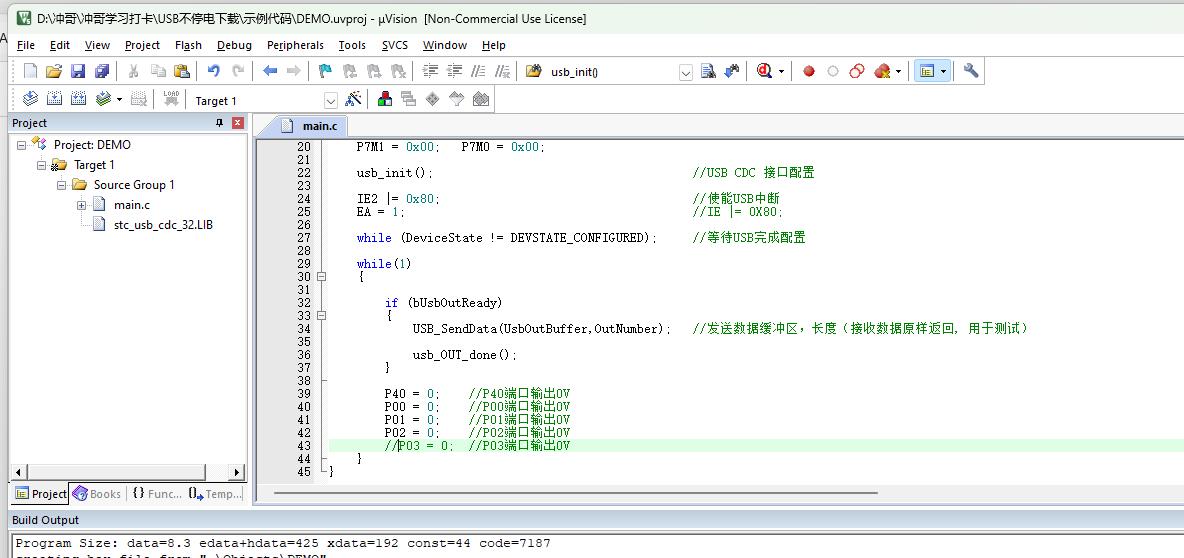The image size is (1184, 558).
Task: Select stc_usb_cdc_32.LIB in project tree
Action: point(163,224)
